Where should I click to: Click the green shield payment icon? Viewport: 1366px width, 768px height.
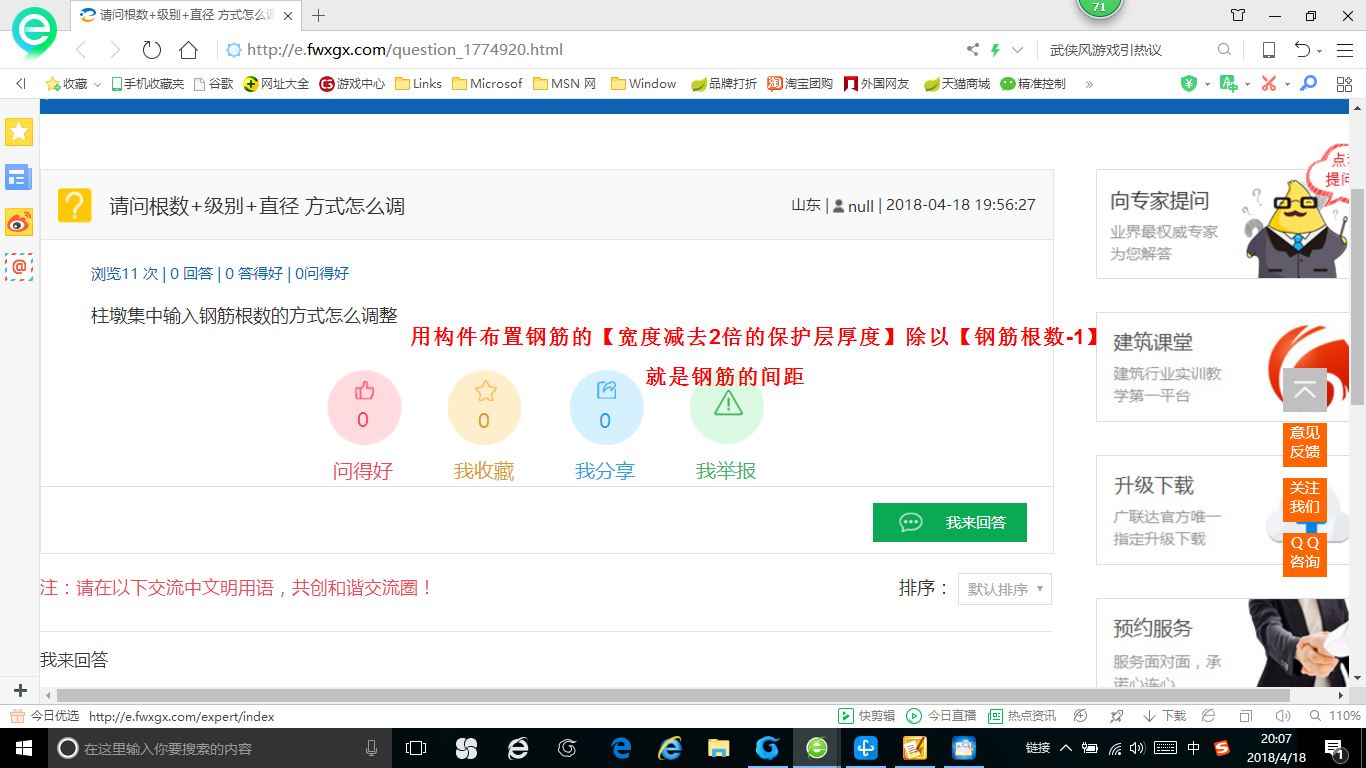click(x=1188, y=84)
